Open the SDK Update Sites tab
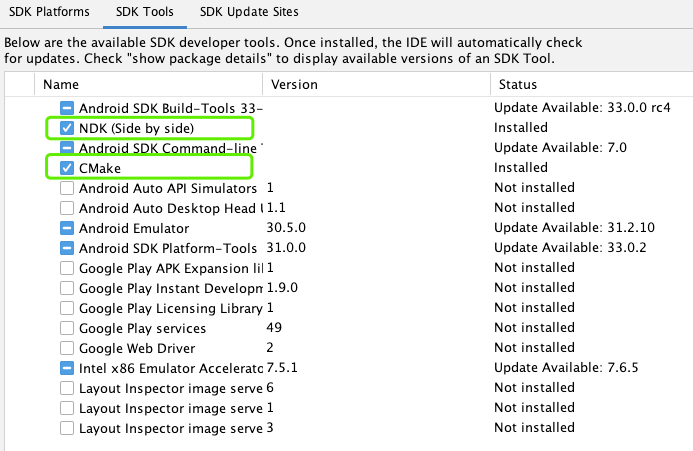 point(248,12)
